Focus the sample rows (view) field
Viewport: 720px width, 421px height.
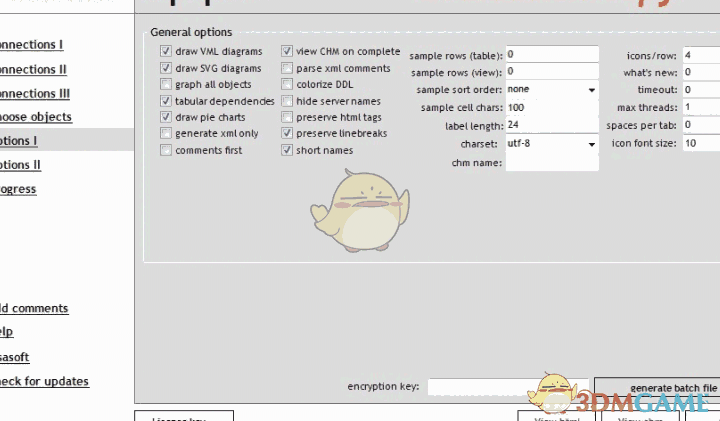(x=552, y=72)
